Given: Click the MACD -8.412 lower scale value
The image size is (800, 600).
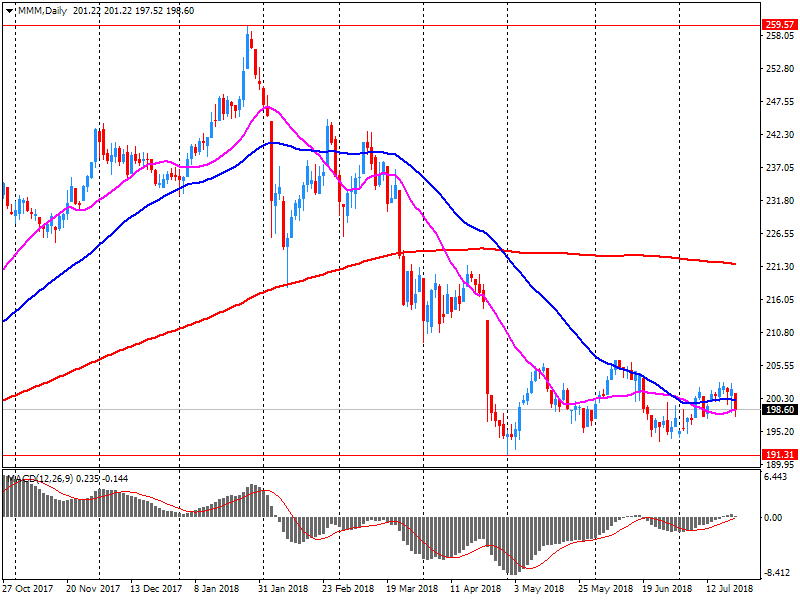Looking at the screenshot, I should tap(777, 573).
